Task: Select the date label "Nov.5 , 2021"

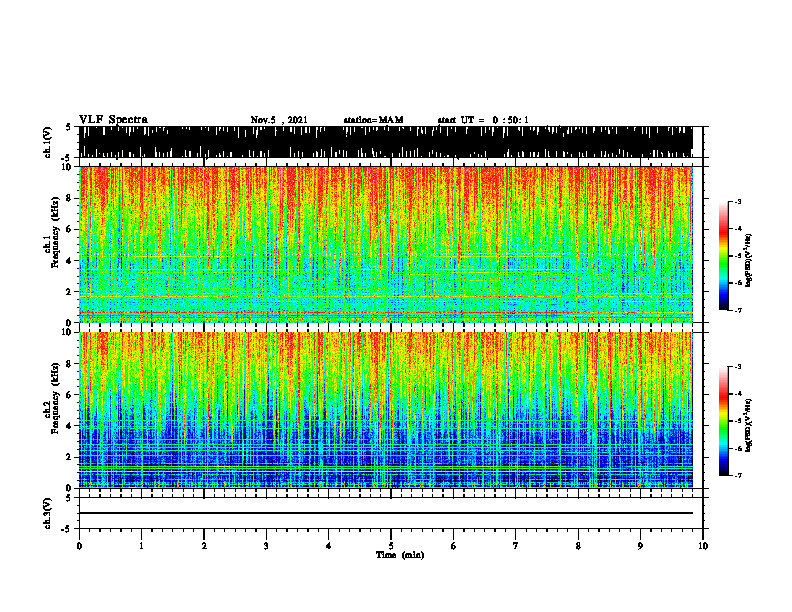Action: [279, 120]
